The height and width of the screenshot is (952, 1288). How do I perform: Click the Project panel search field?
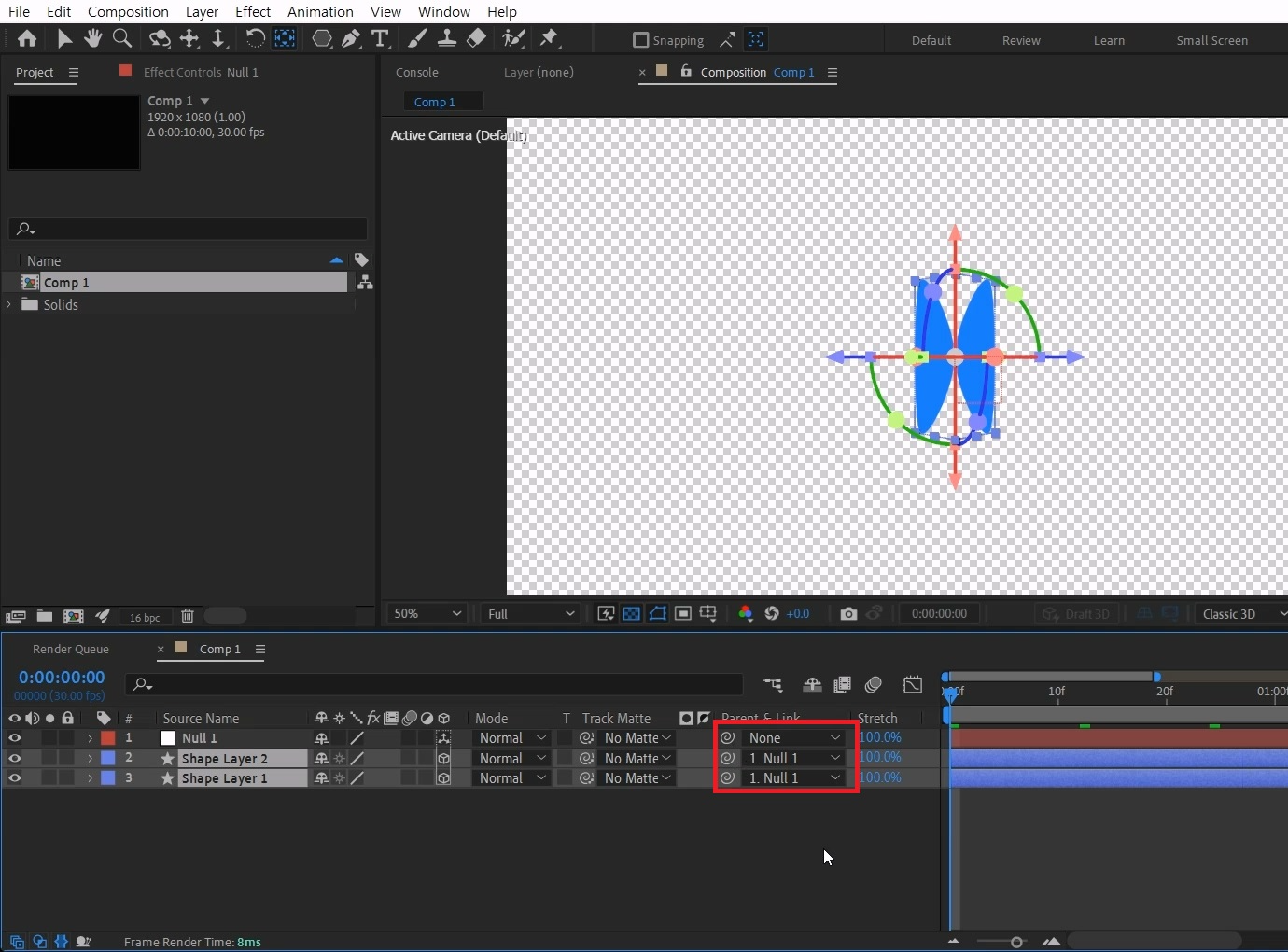[x=189, y=230]
